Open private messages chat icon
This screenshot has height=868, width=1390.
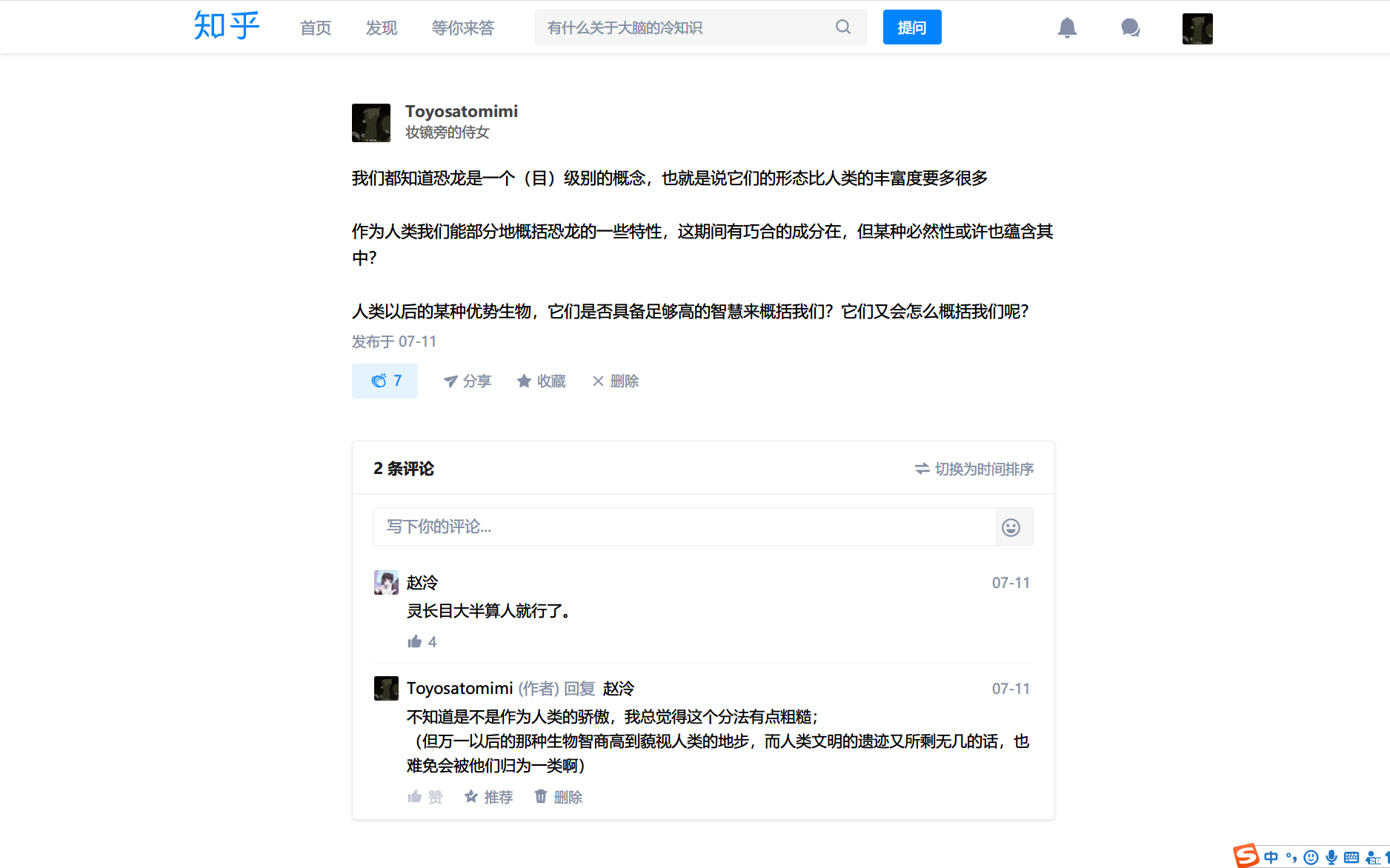click(1130, 27)
